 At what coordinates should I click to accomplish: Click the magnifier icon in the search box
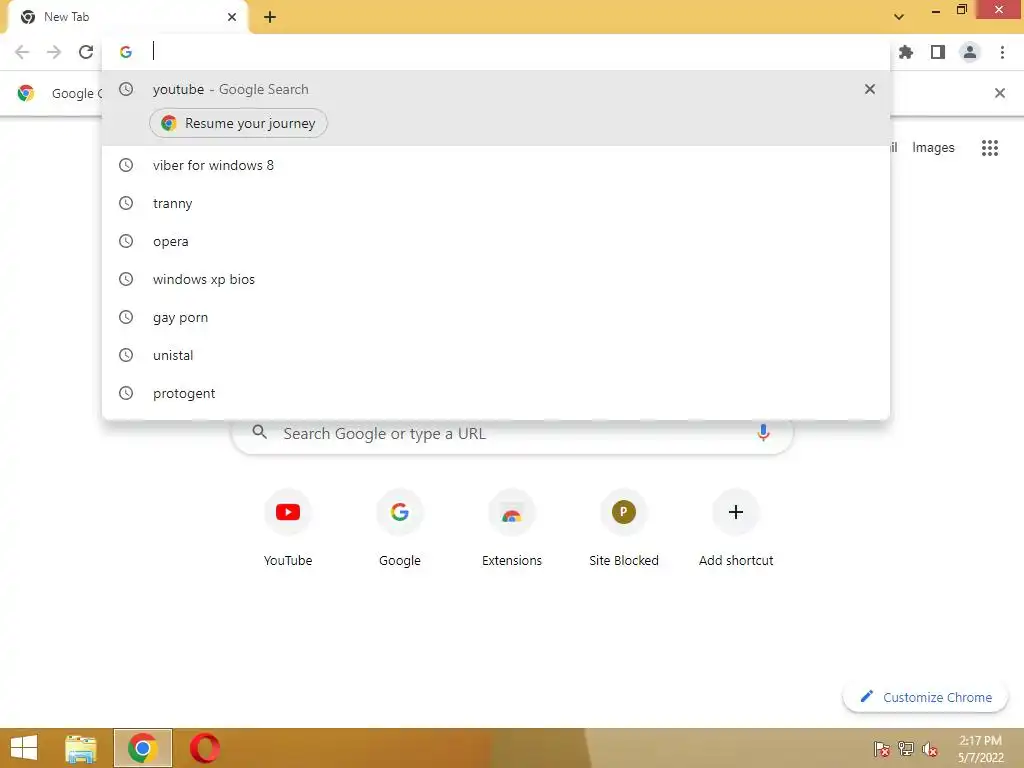(x=259, y=432)
